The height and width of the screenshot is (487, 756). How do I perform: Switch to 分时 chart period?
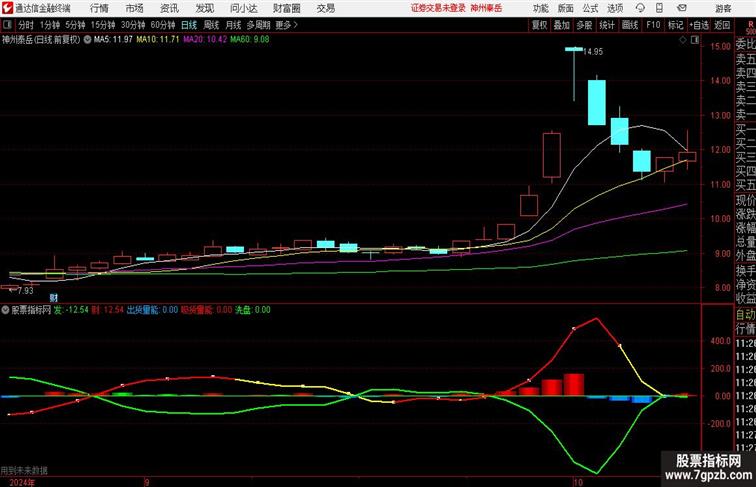[x=26, y=25]
